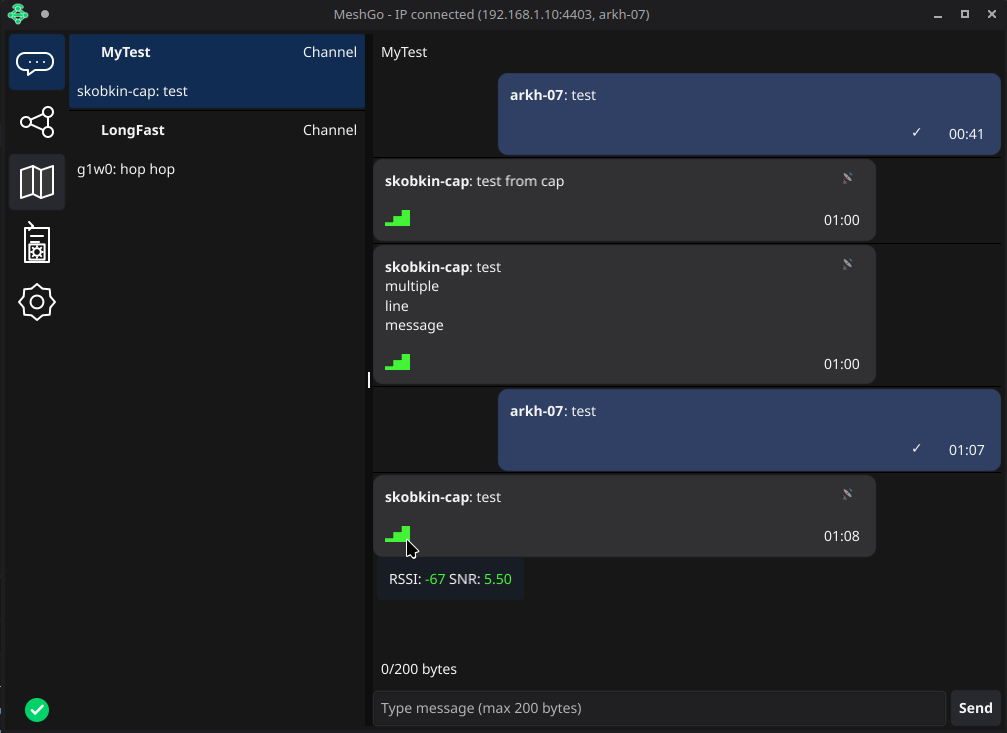Click the 'Channel' label in the MyTest row
This screenshot has width=1007, height=733.
330,52
